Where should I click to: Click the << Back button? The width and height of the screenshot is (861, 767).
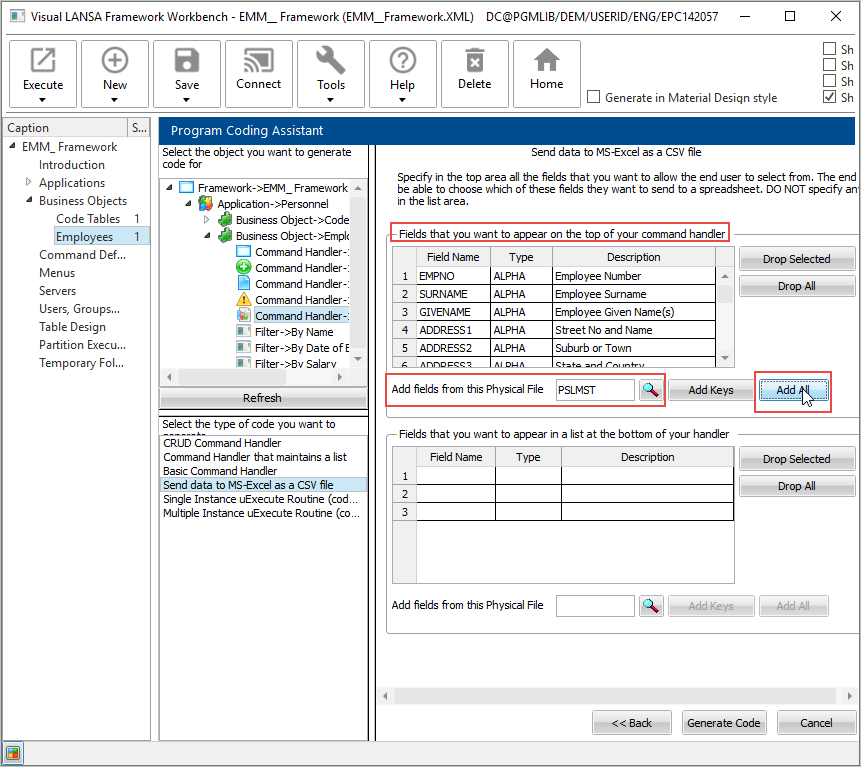[x=631, y=723]
